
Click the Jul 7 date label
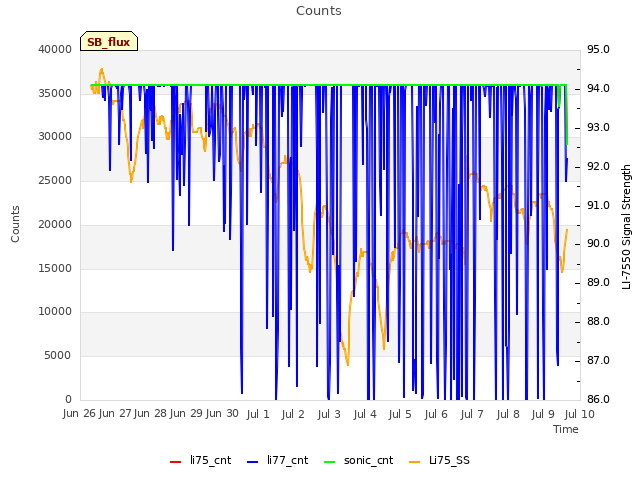[x=472, y=414]
